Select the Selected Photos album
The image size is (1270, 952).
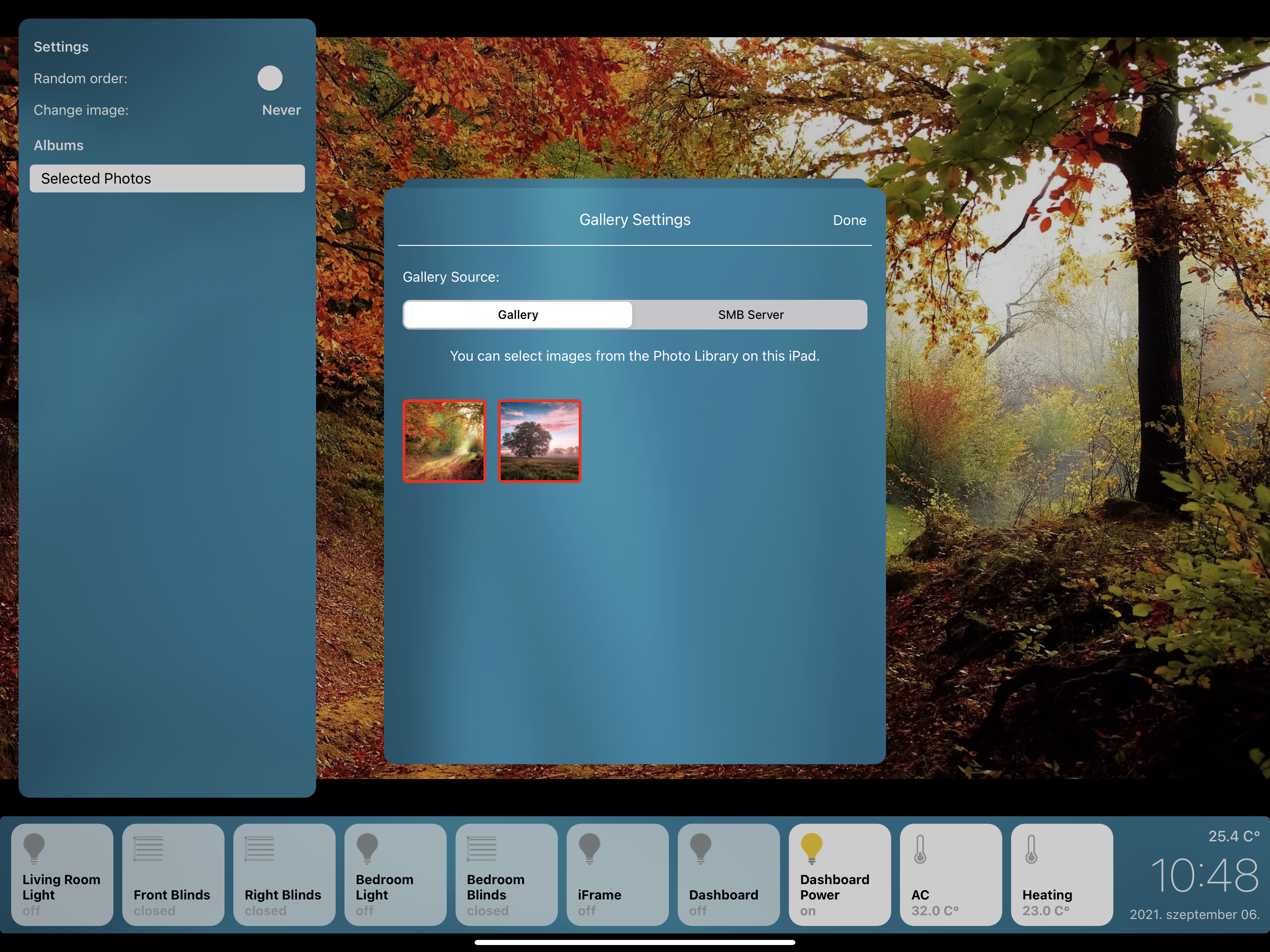pyautogui.click(x=167, y=178)
